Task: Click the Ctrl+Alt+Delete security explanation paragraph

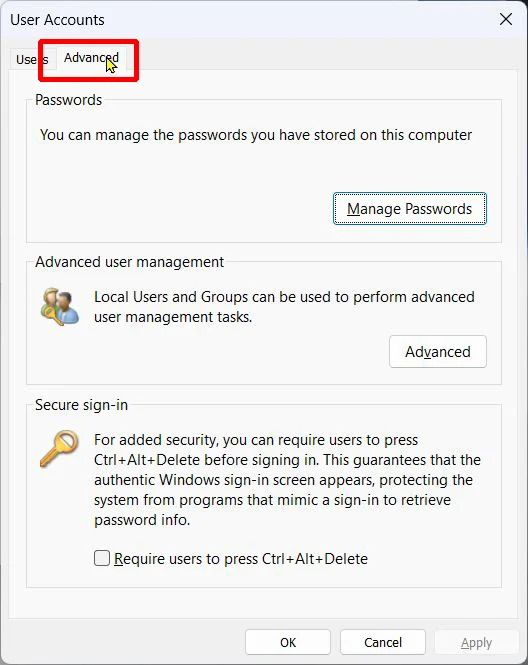Action: point(288,480)
